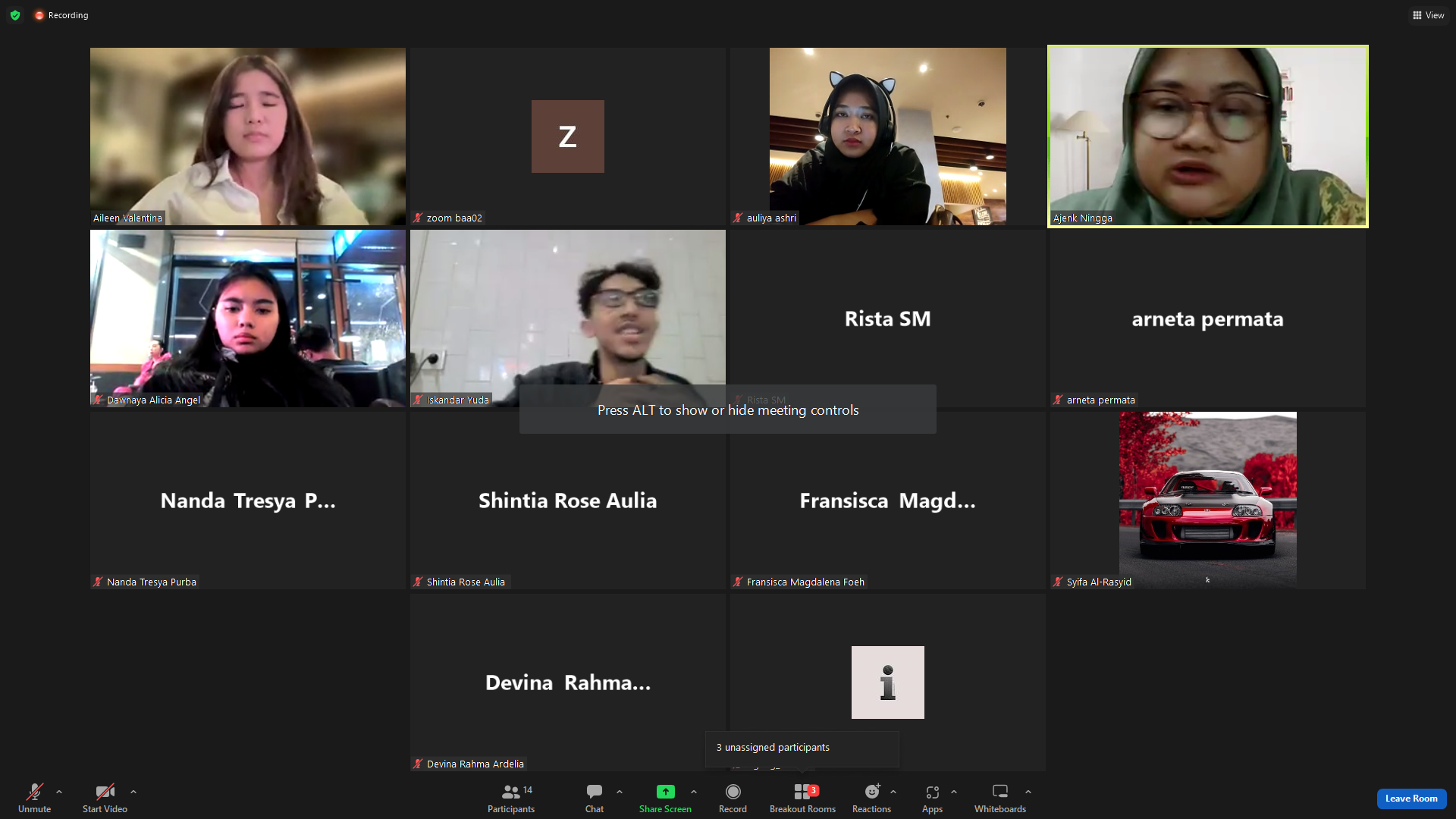Click the muted mic icon by arneta permata

click(1058, 400)
